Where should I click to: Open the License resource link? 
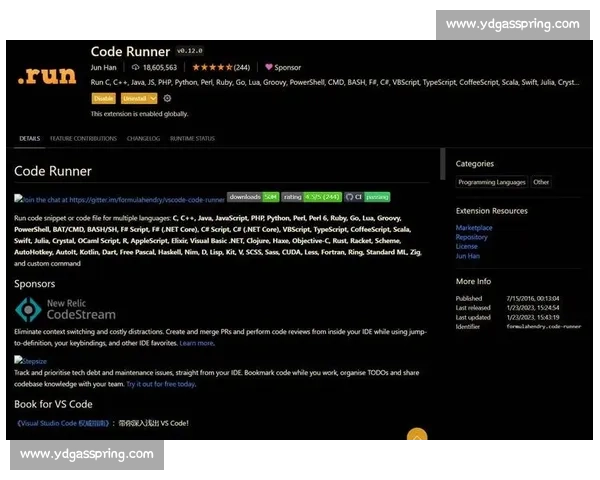click(466, 247)
